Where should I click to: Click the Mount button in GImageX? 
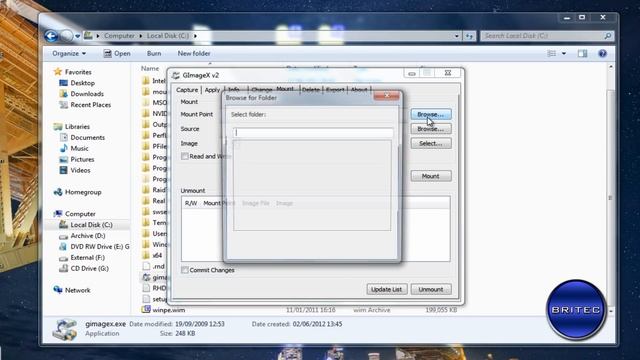(431, 176)
